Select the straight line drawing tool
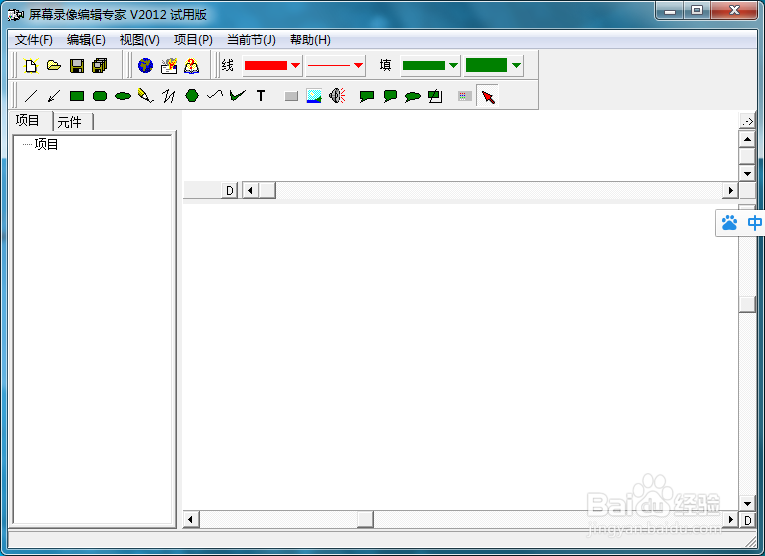 click(31, 96)
